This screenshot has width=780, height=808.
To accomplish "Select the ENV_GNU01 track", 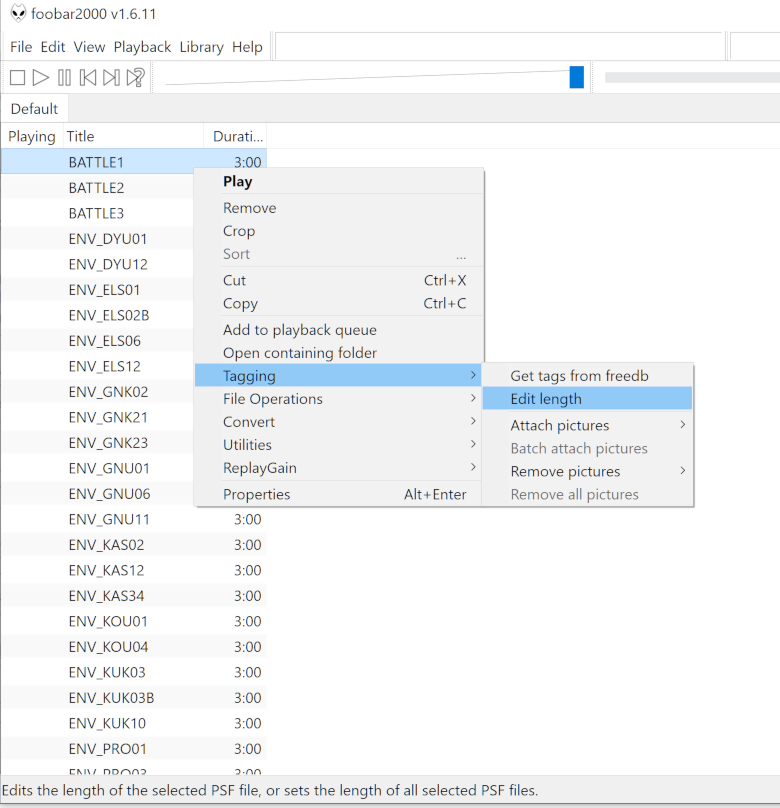I will tap(98, 468).
